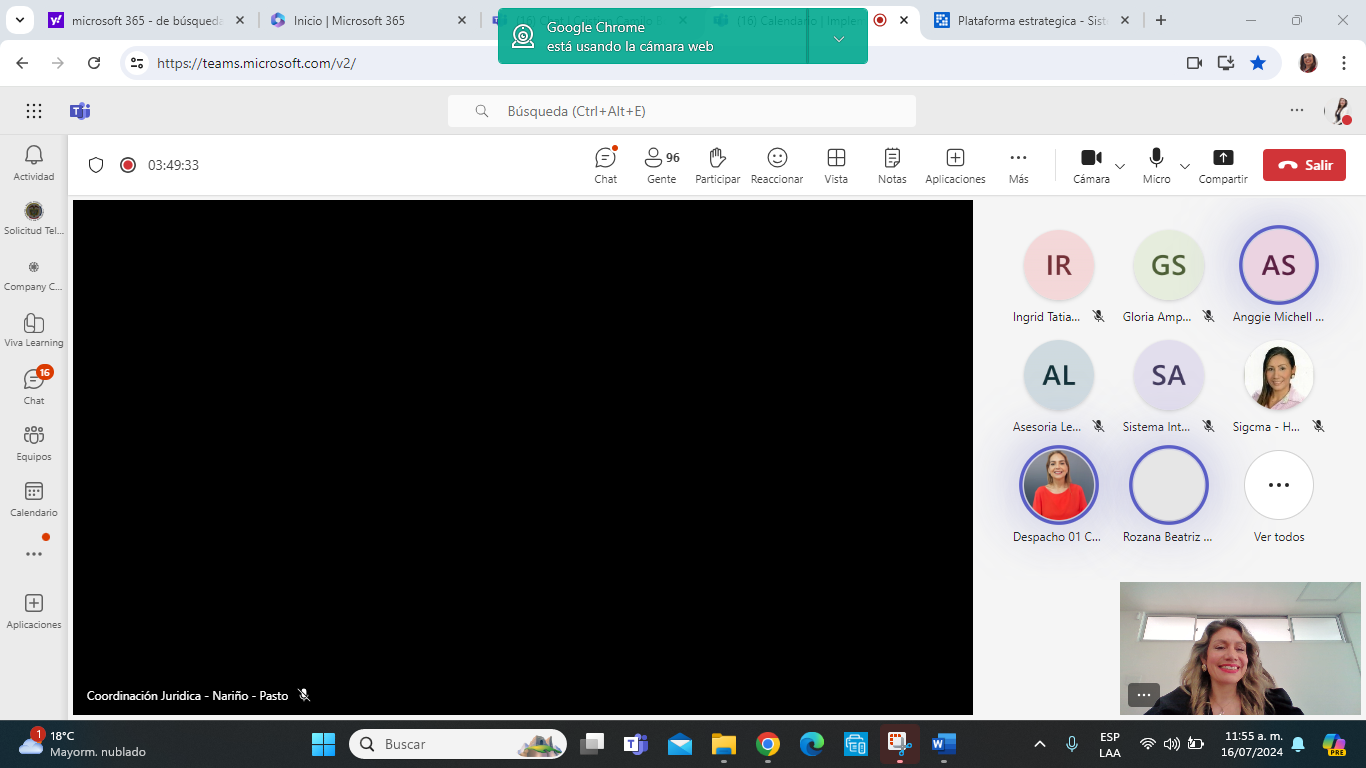Mute or unmute the Micro
The width and height of the screenshot is (1366, 768).
point(1156,165)
